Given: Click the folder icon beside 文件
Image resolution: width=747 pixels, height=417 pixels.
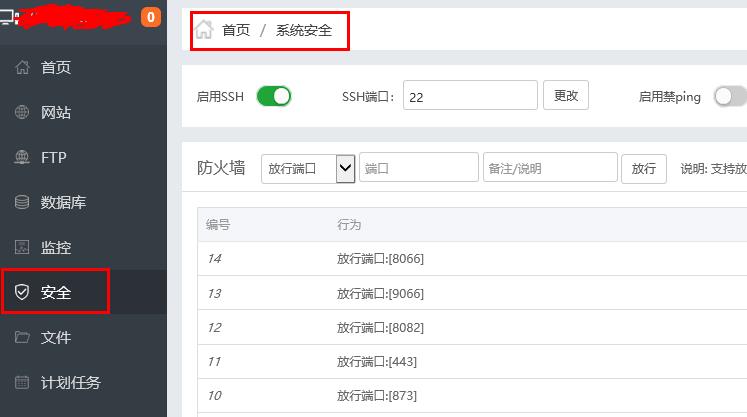Looking at the screenshot, I should point(22,337).
